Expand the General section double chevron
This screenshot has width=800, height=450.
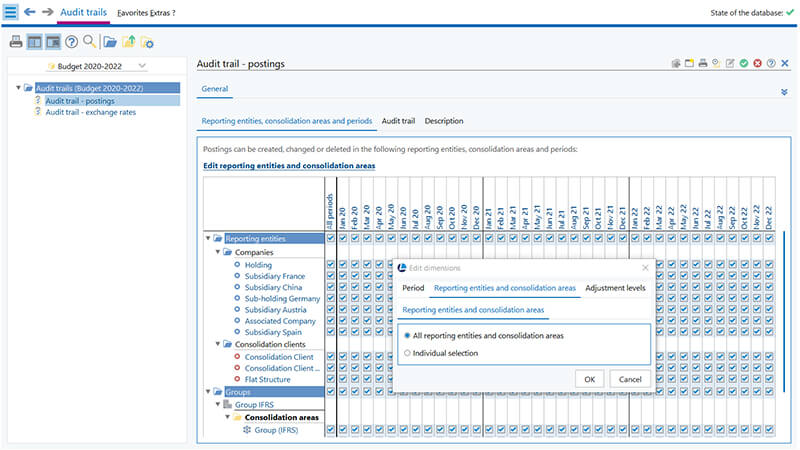tap(784, 92)
